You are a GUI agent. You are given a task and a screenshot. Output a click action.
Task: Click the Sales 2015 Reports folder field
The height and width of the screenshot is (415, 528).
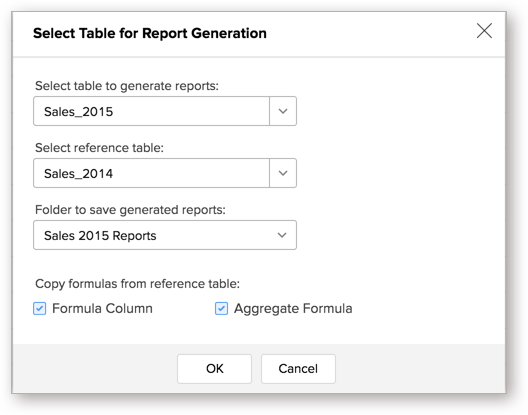coord(165,235)
